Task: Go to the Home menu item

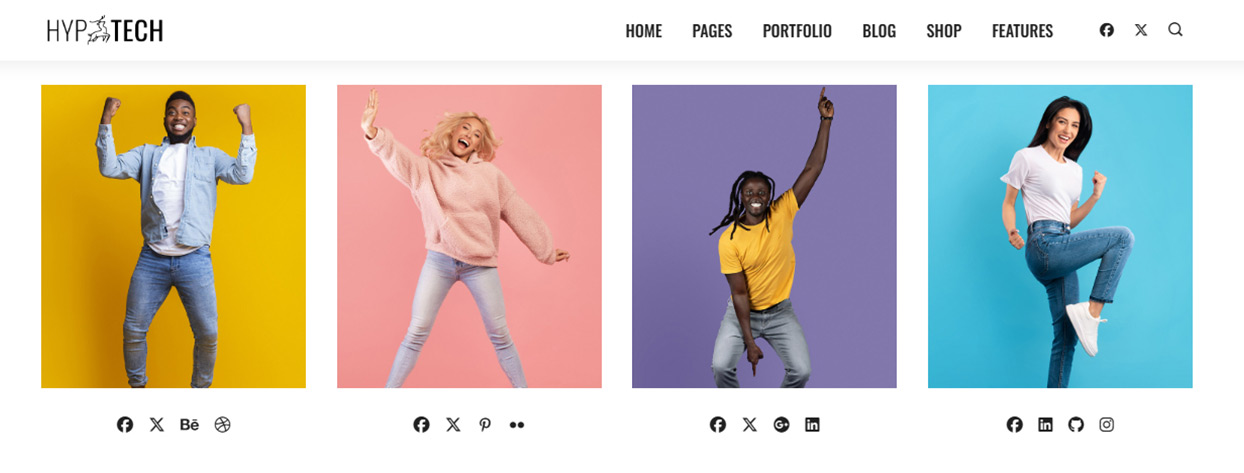Action: point(644,31)
